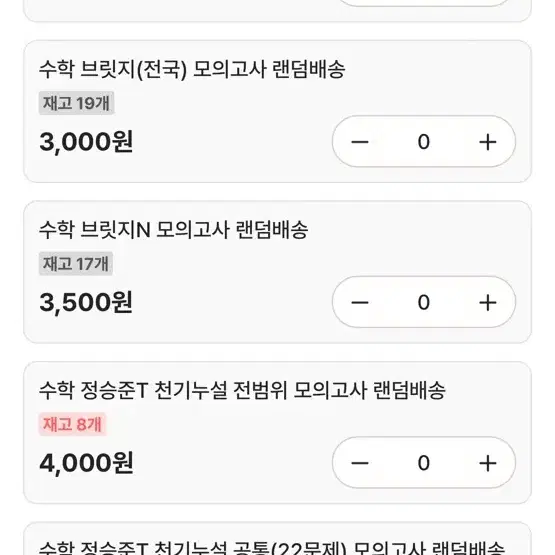Tap plus icon for 수학 브릿지N 모의고사
Image resolution: width=555 pixels, height=555 pixels.
pos(487,303)
